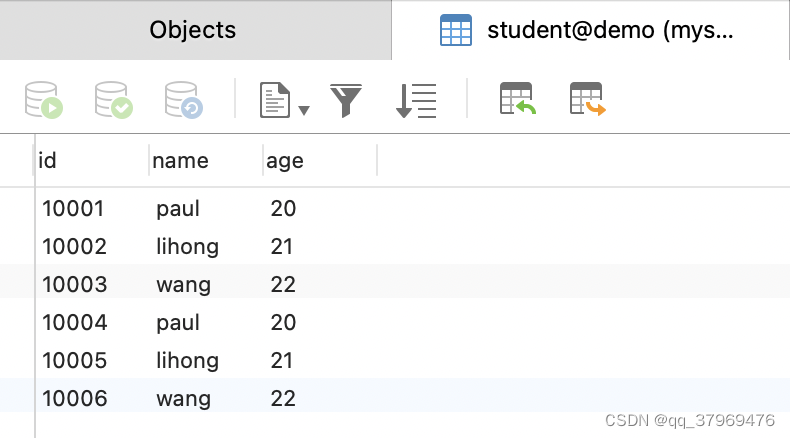Click name wang in row 10006
The width and height of the screenshot is (790, 438).
(183, 399)
